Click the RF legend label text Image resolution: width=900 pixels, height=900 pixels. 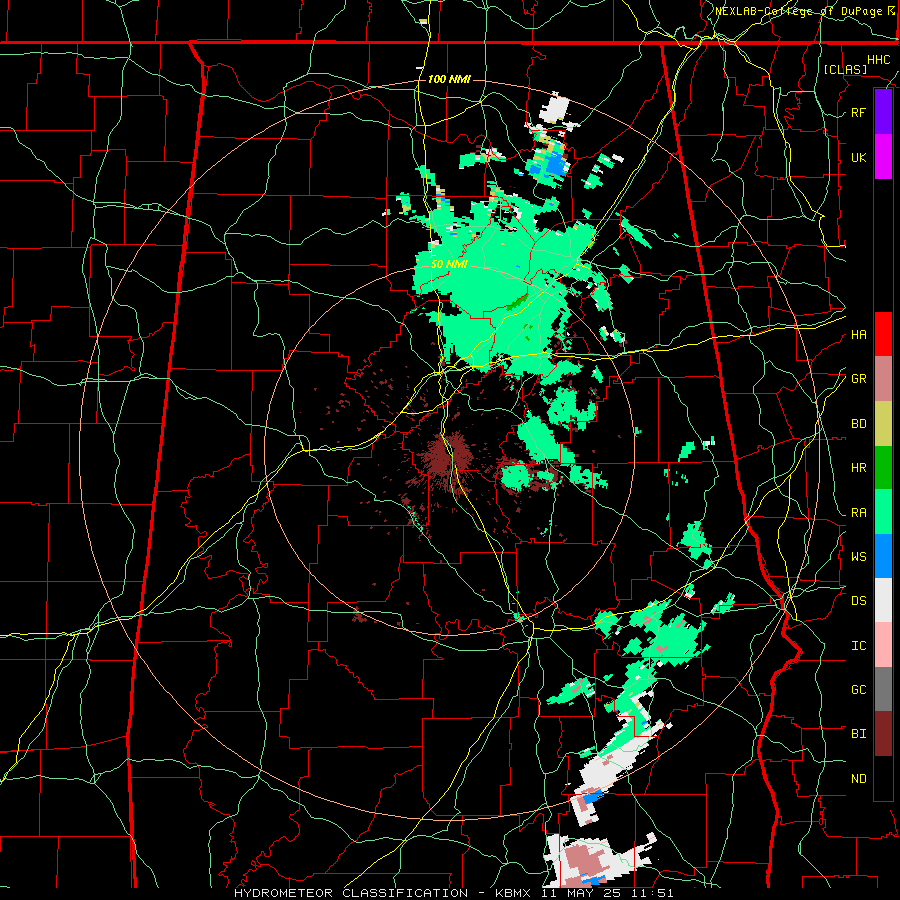(858, 112)
